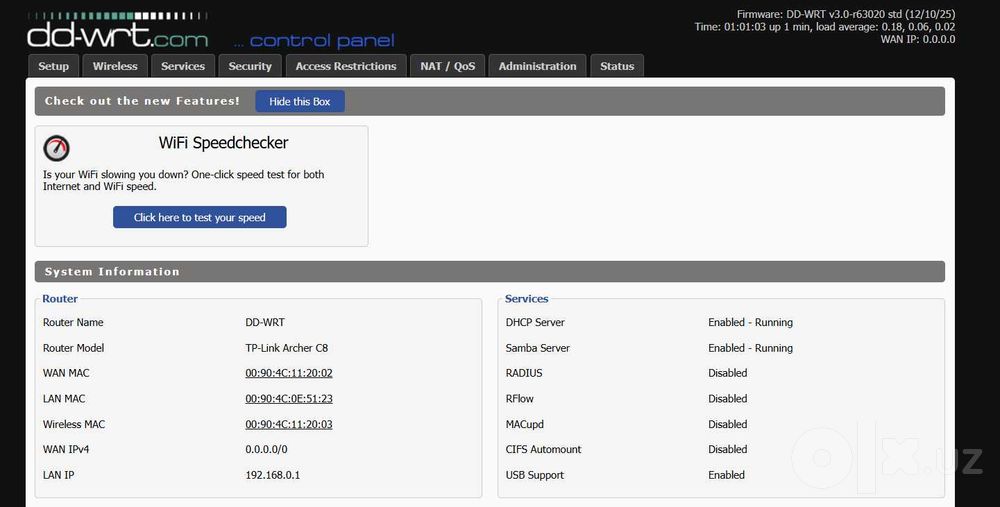Screen dimensions: 1000x507
Task: Click the USB Support label
Action: [535, 474]
